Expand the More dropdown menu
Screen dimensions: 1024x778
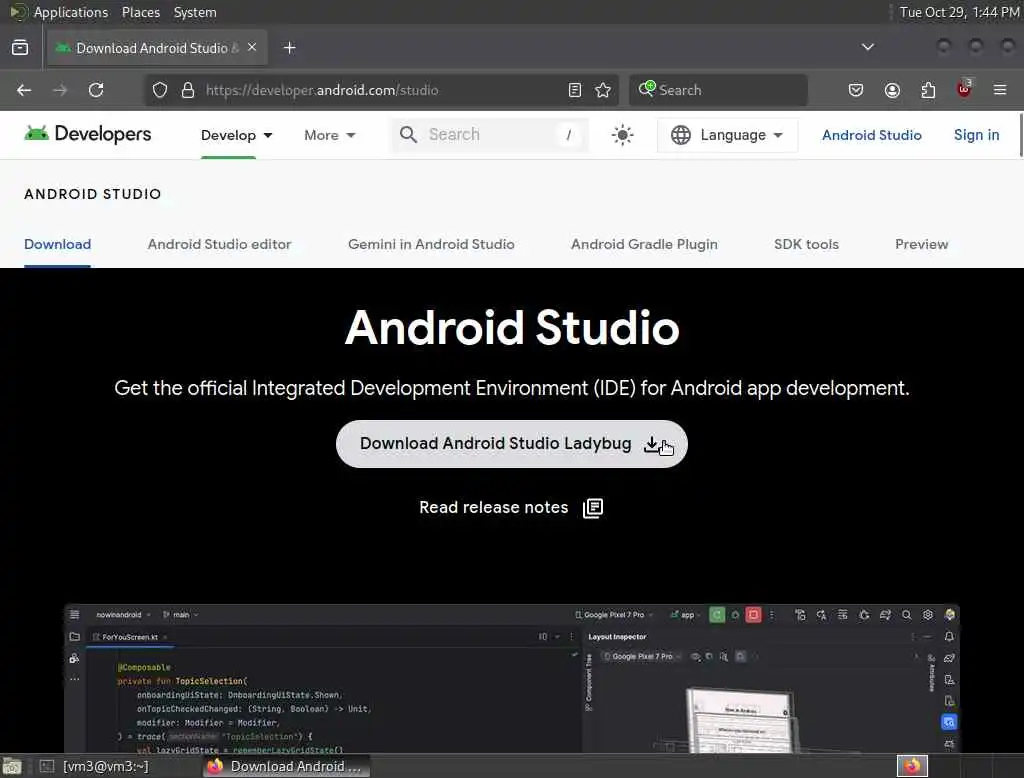tap(330, 135)
